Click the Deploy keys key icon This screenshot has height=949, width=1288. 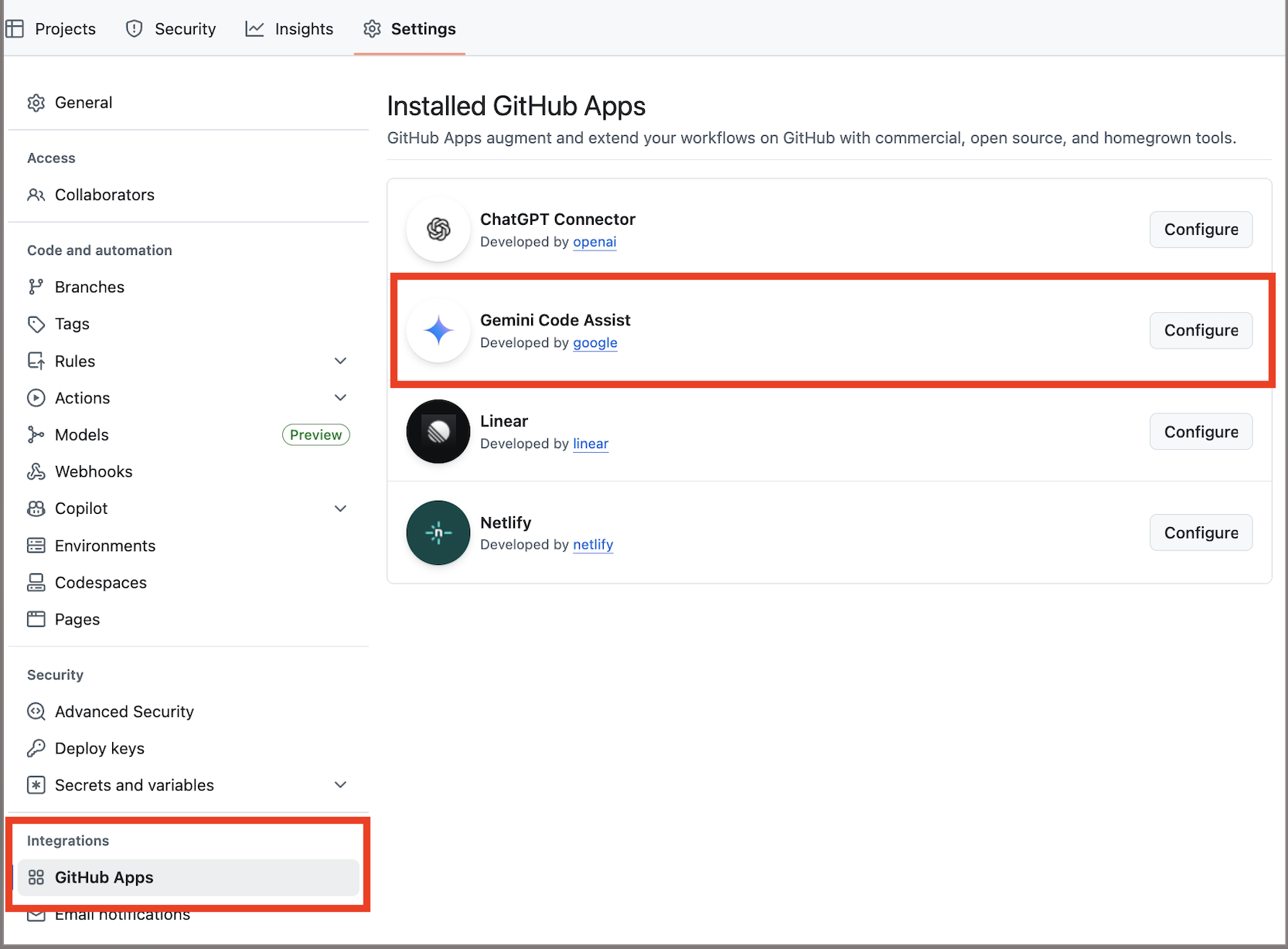pos(36,748)
